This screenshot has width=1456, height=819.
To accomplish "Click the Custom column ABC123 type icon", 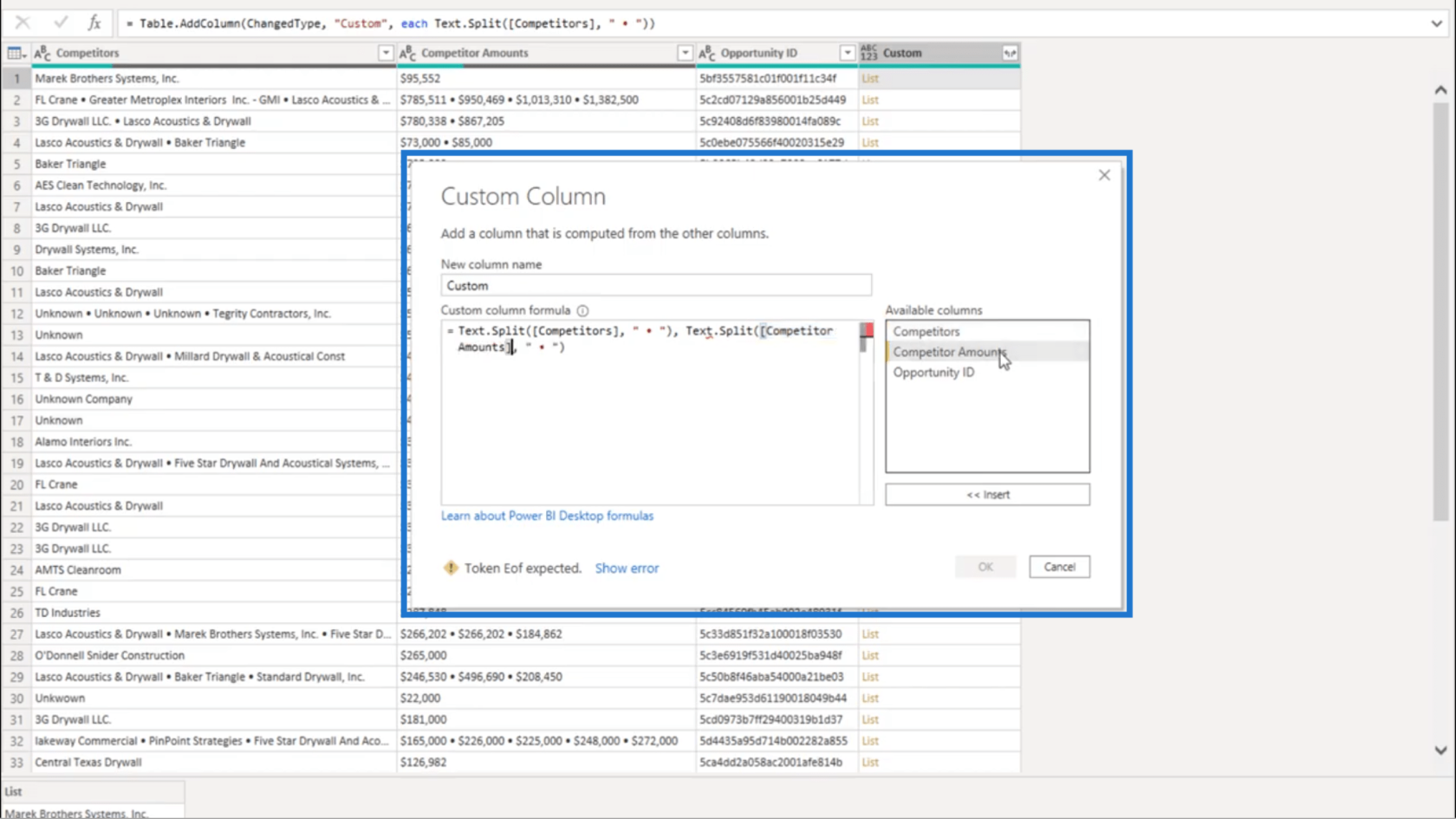I will pyautogui.click(x=869, y=53).
